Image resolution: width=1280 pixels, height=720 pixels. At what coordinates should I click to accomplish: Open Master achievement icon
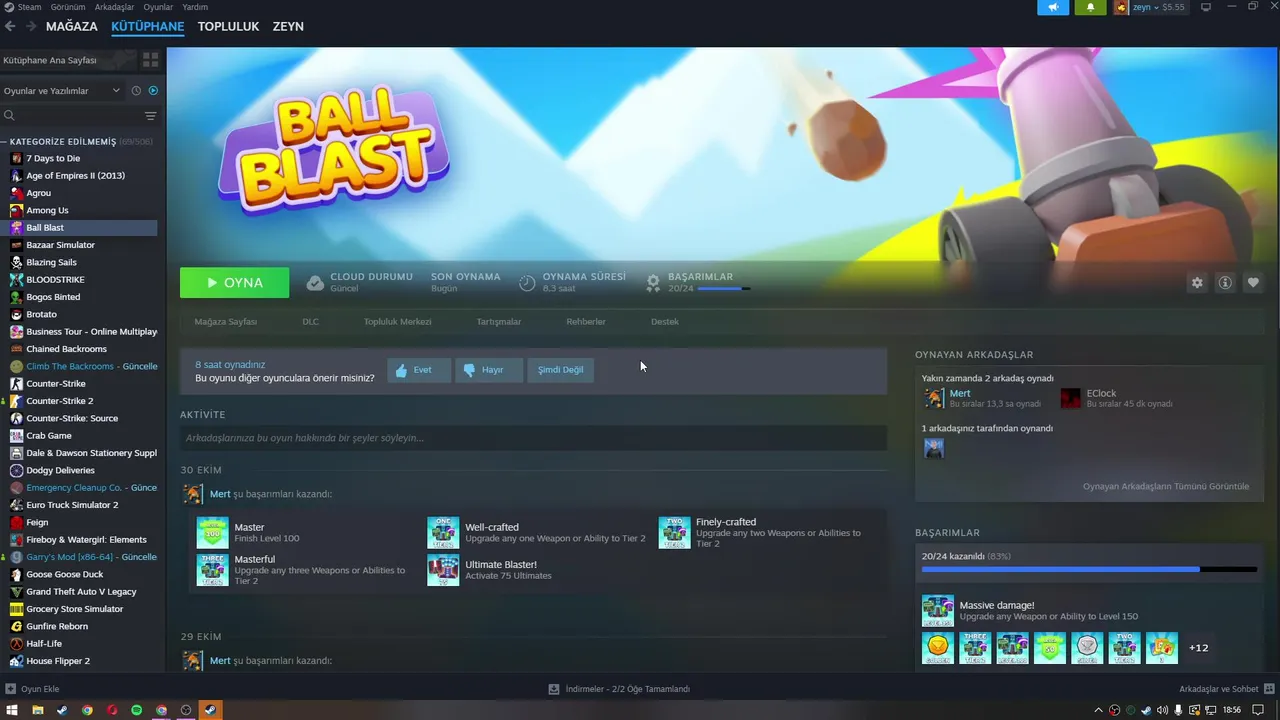[213, 533]
